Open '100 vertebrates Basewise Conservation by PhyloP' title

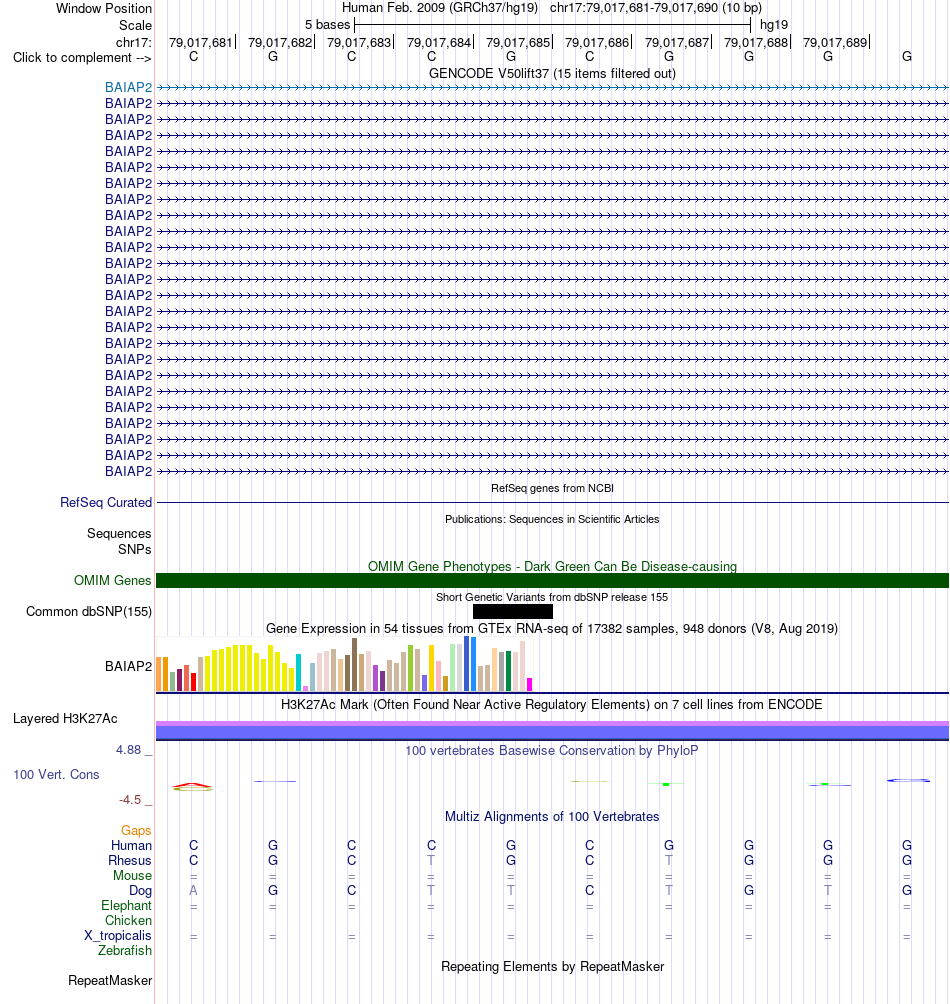tap(552, 750)
